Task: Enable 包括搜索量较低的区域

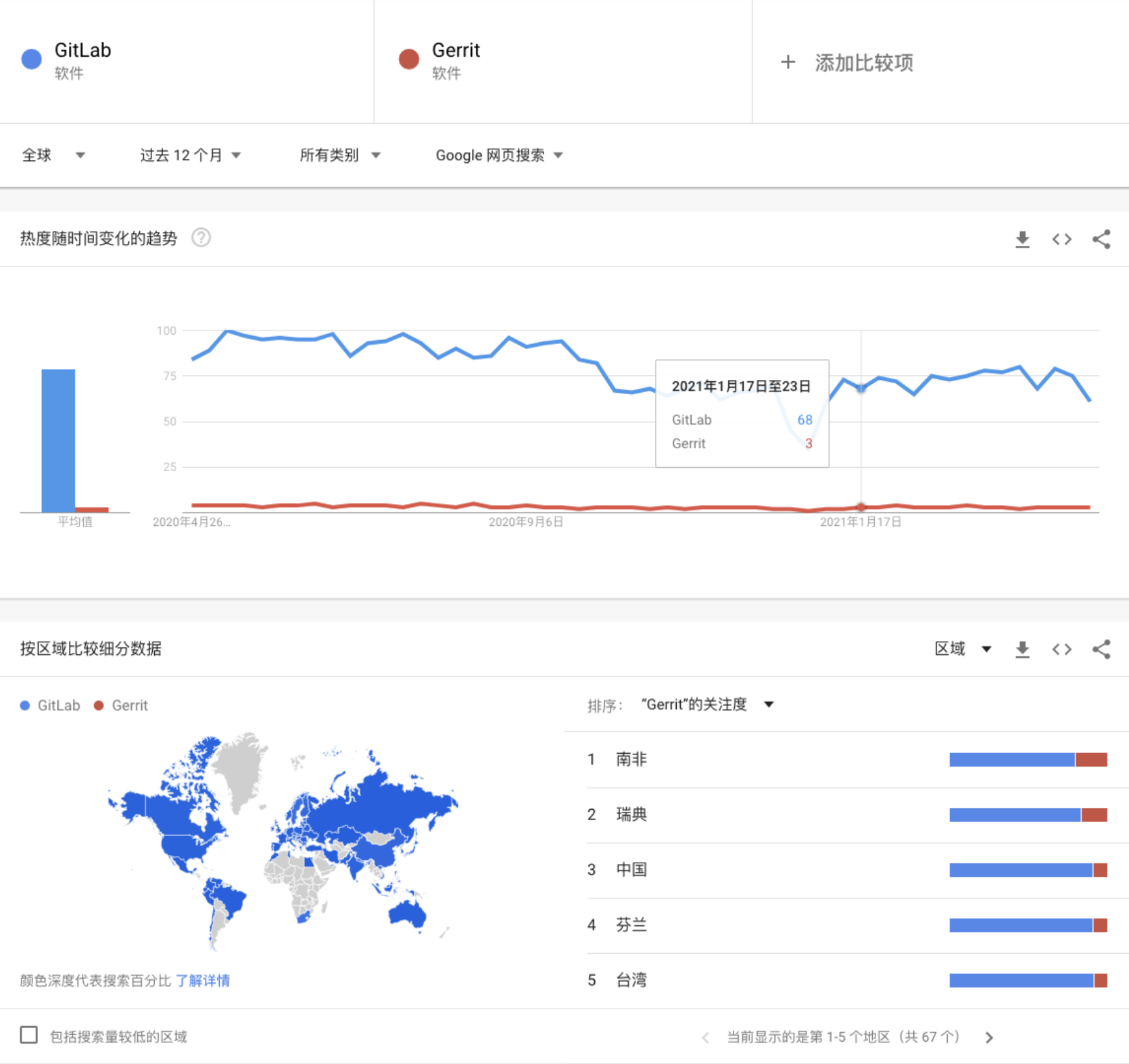Action: [x=28, y=1035]
